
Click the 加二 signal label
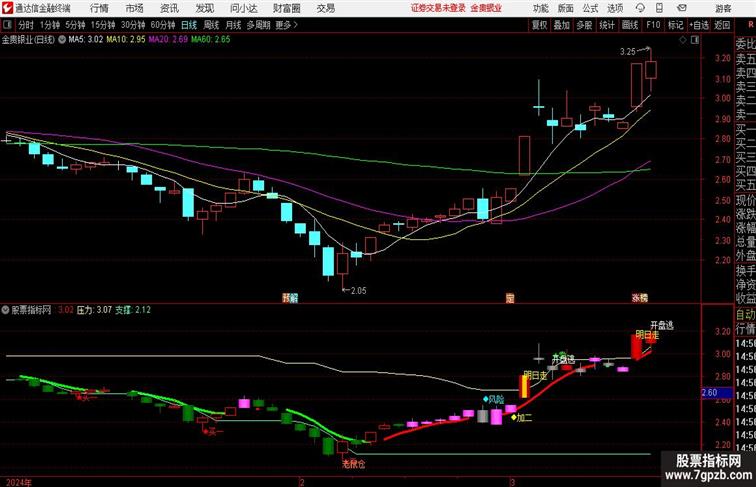(524, 418)
